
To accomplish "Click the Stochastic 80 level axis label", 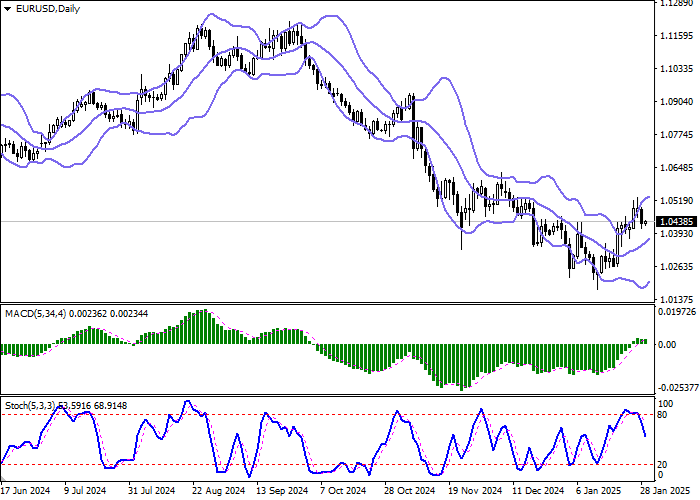I will pos(662,414).
